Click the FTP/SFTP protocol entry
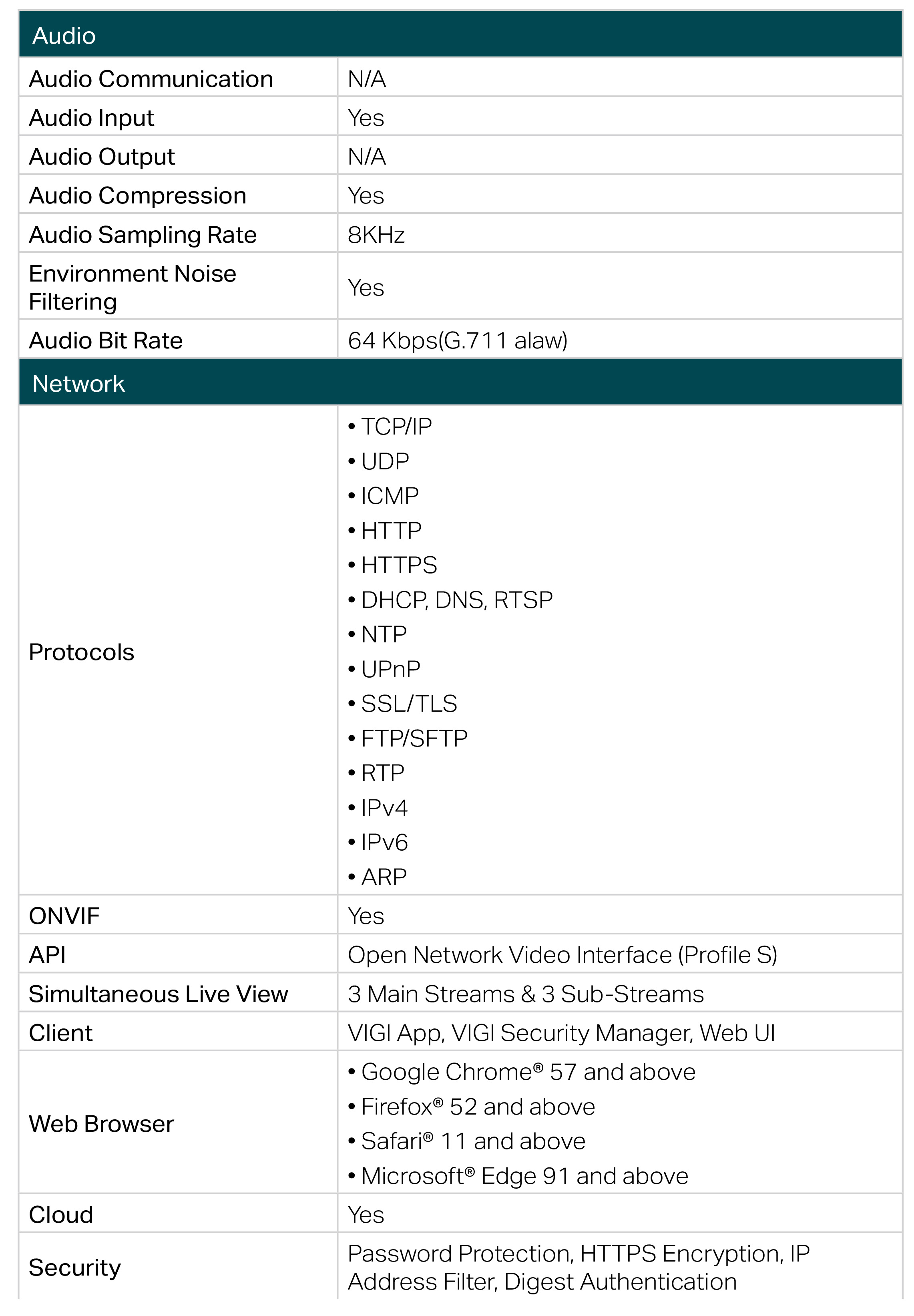The width and height of the screenshot is (914, 1316). point(414,739)
